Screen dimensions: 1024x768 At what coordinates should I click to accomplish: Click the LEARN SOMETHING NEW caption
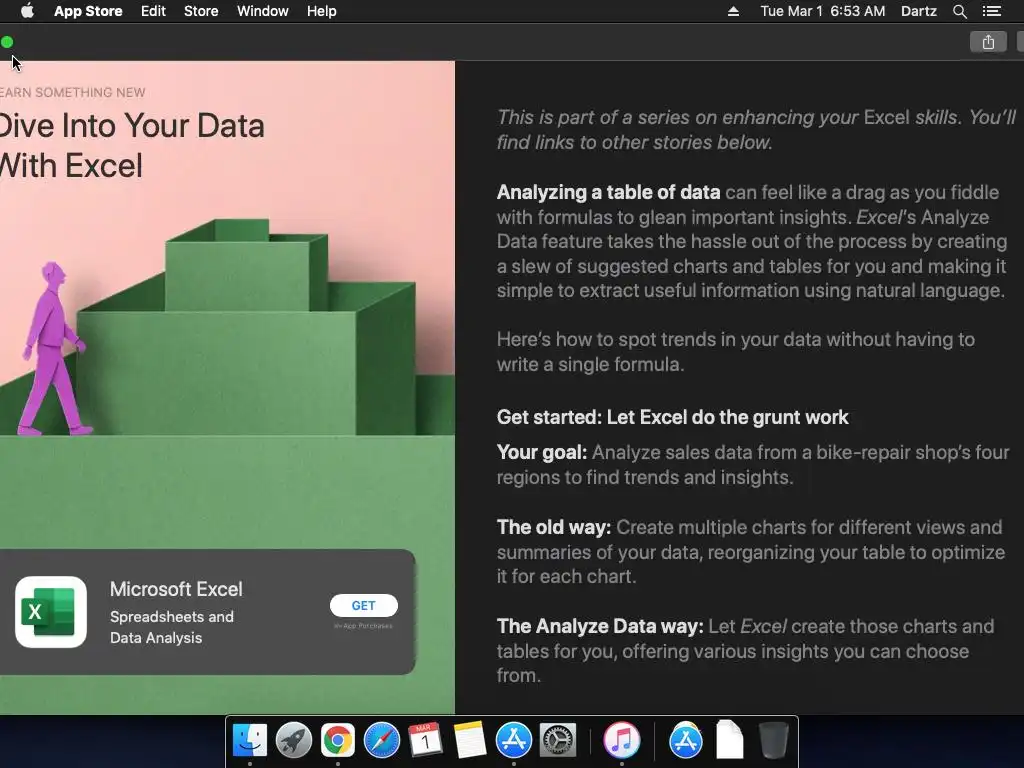pyautogui.click(x=72, y=92)
